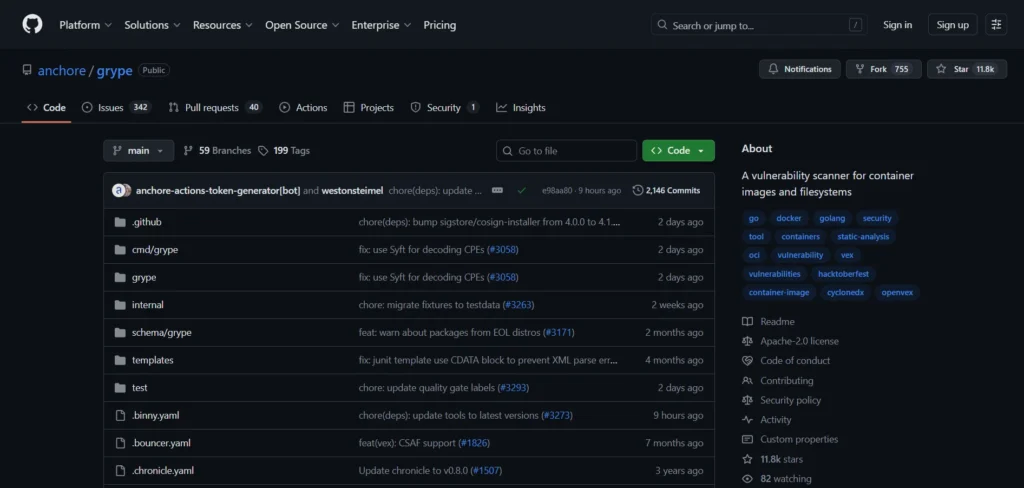Open the GitHub home logo
Image resolution: width=1024 pixels, height=488 pixels.
32,25
